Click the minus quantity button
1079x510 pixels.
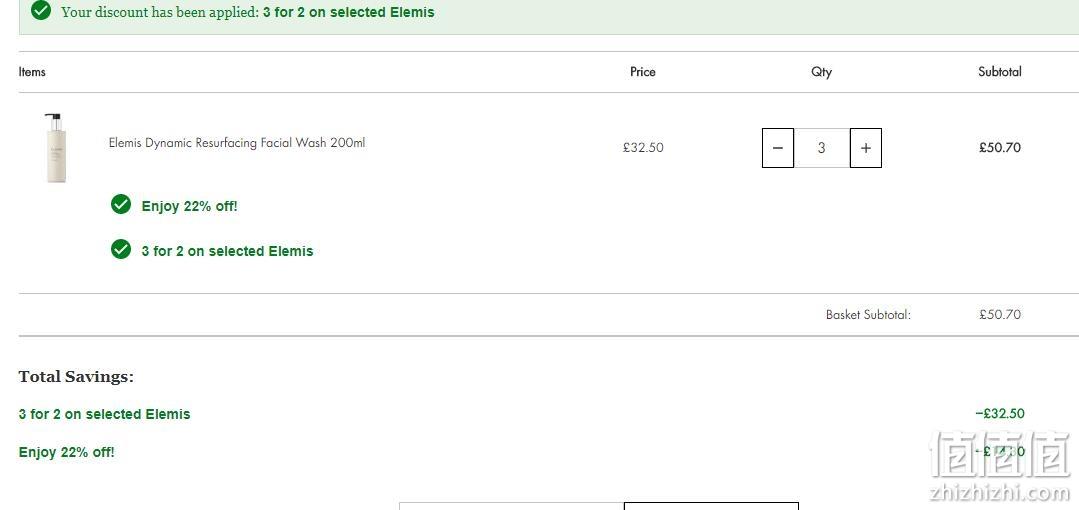click(x=778, y=148)
